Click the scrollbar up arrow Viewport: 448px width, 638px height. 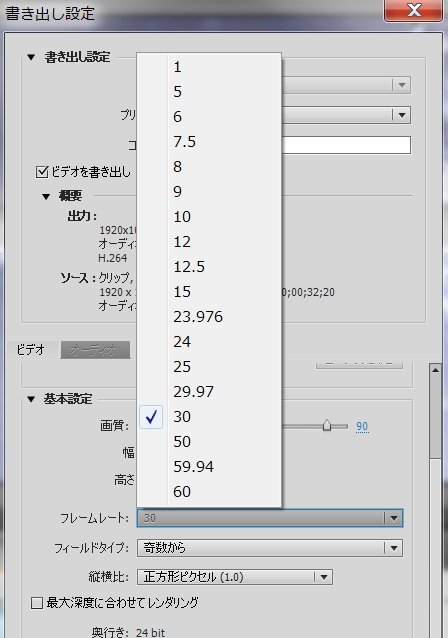[435, 370]
